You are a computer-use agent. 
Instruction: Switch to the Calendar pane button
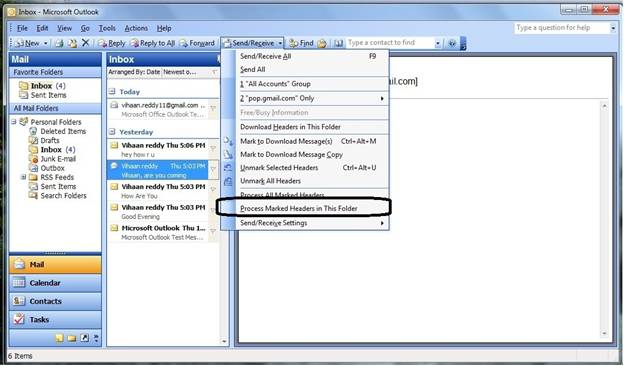pyautogui.click(x=55, y=283)
